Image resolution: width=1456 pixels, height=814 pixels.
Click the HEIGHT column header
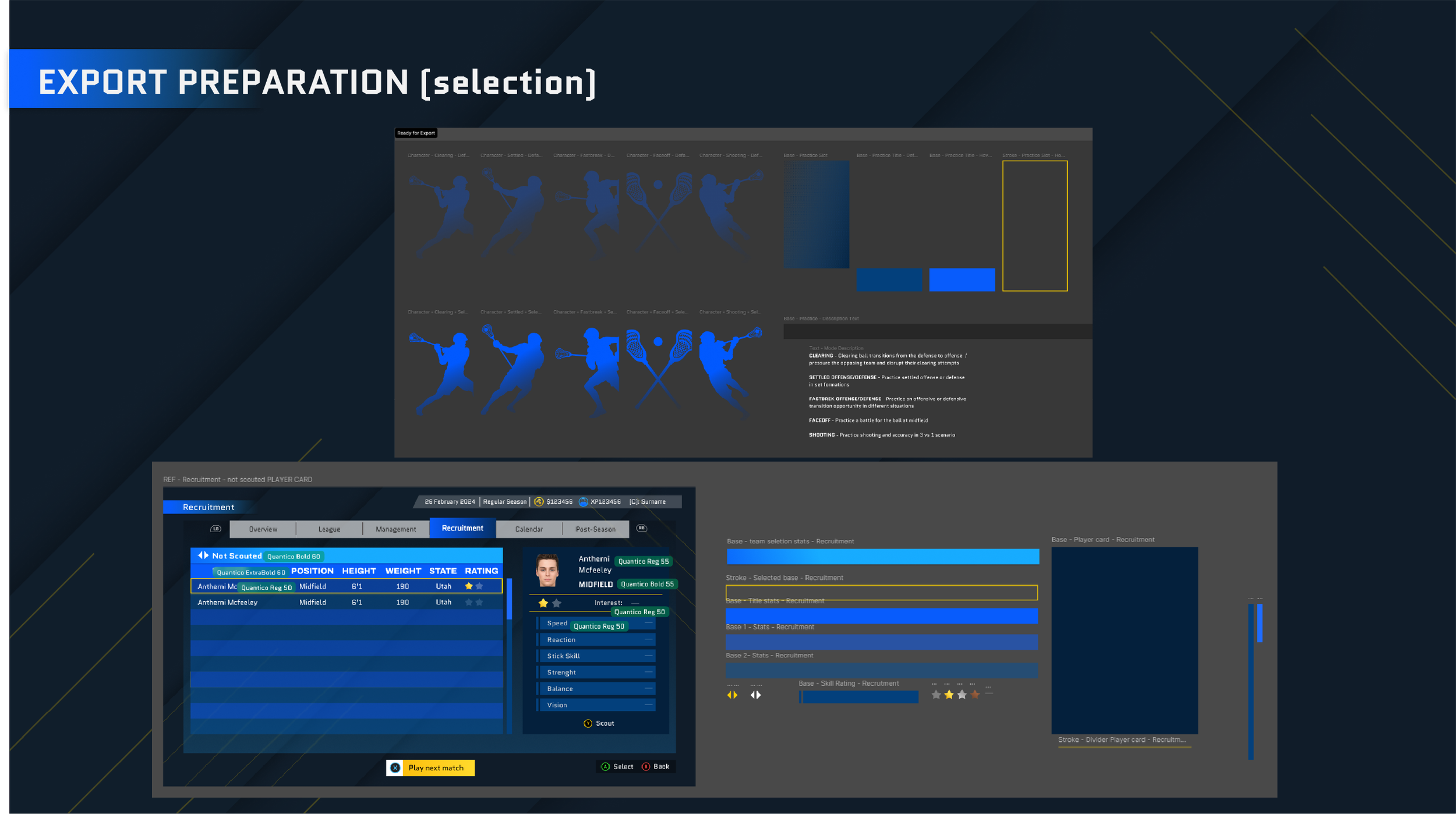tap(359, 571)
